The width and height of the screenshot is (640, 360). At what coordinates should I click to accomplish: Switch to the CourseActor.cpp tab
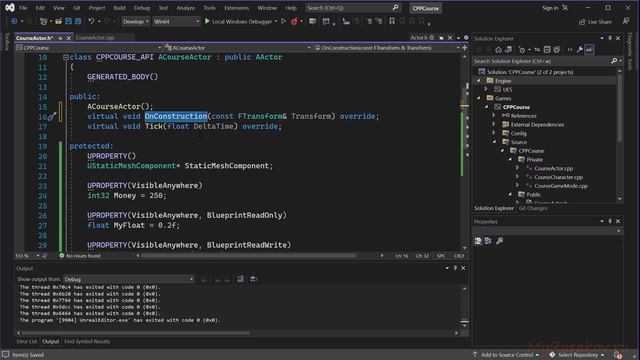[x=95, y=38]
